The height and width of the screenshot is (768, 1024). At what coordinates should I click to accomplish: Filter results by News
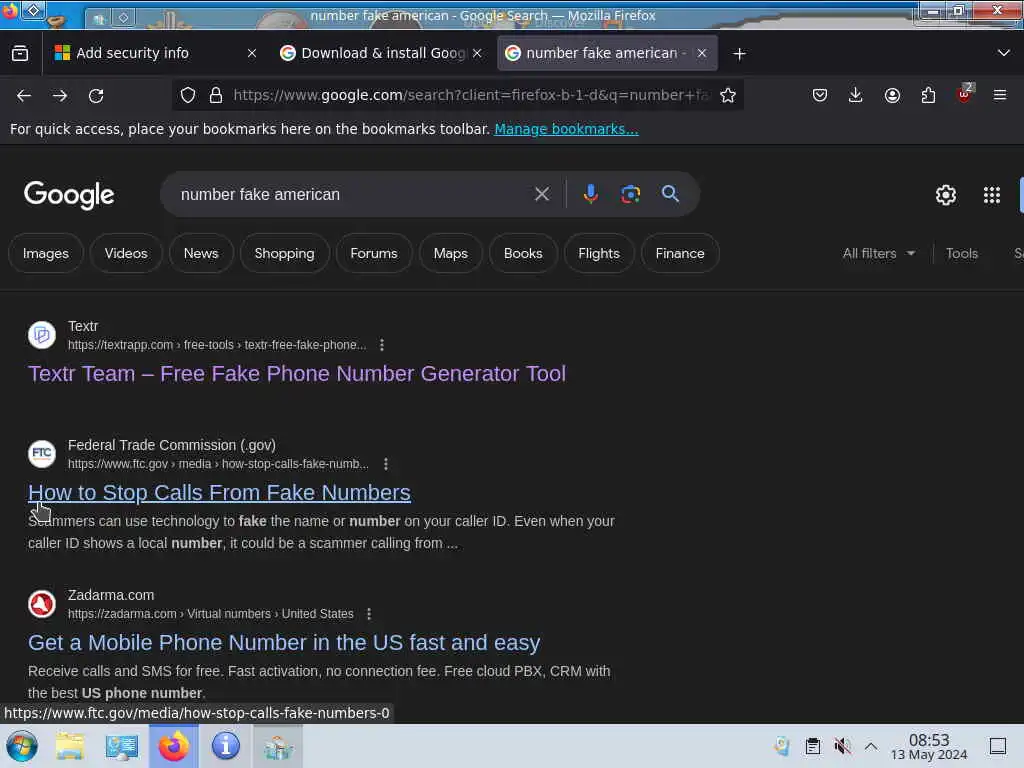tap(201, 253)
